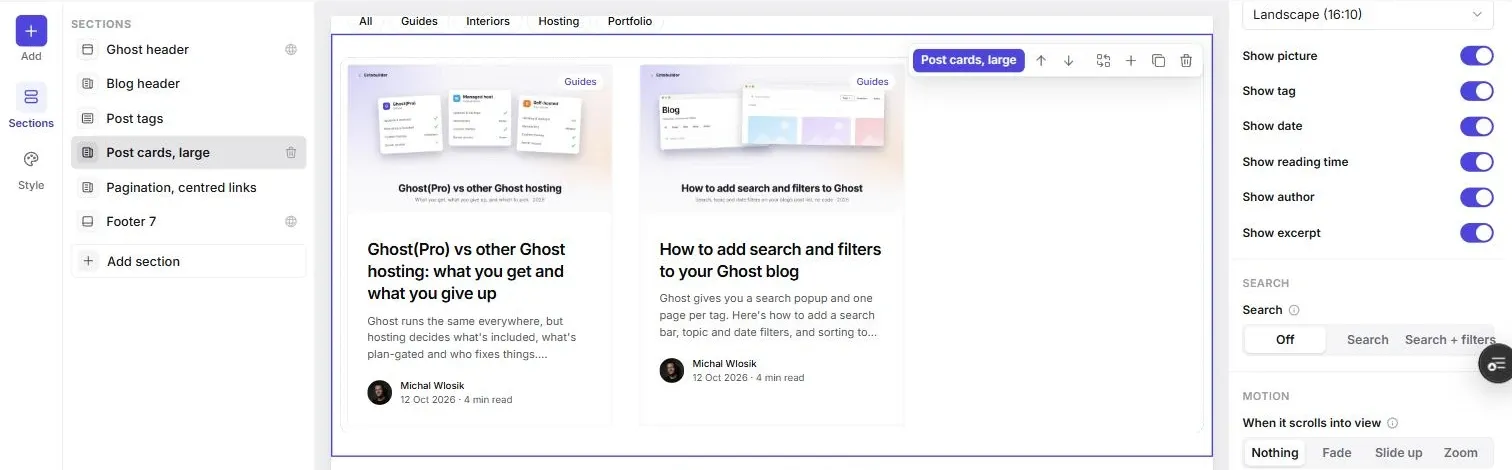Click Michal Wlosik avatar on Ghost(Pro) card
This screenshot has width=1512, height=470.
[x=379, y=392]
